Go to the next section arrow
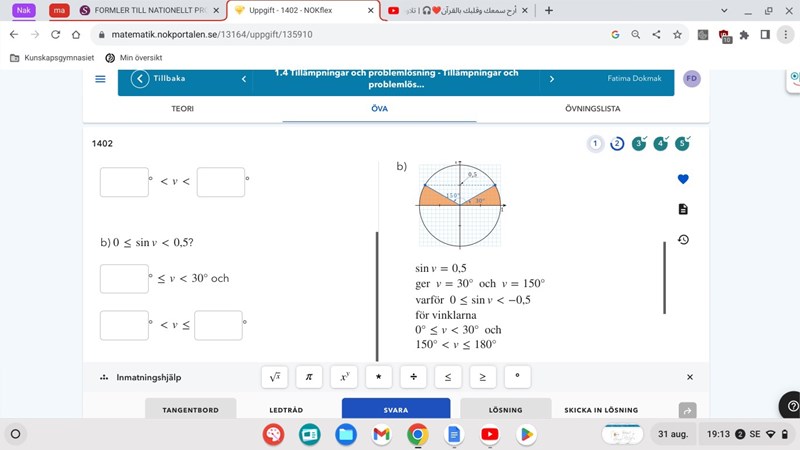Viewport: 800px width, 450px height. 551,79
